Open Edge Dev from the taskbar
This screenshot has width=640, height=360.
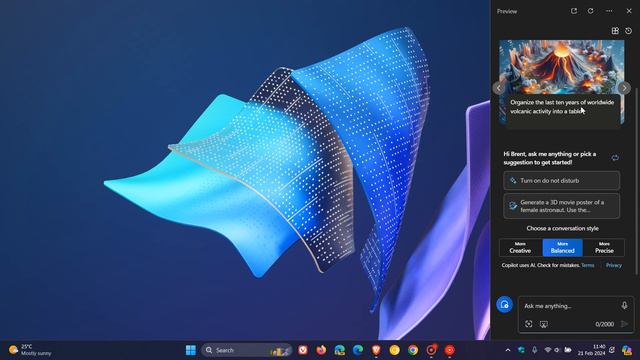(x=340, y=350)
